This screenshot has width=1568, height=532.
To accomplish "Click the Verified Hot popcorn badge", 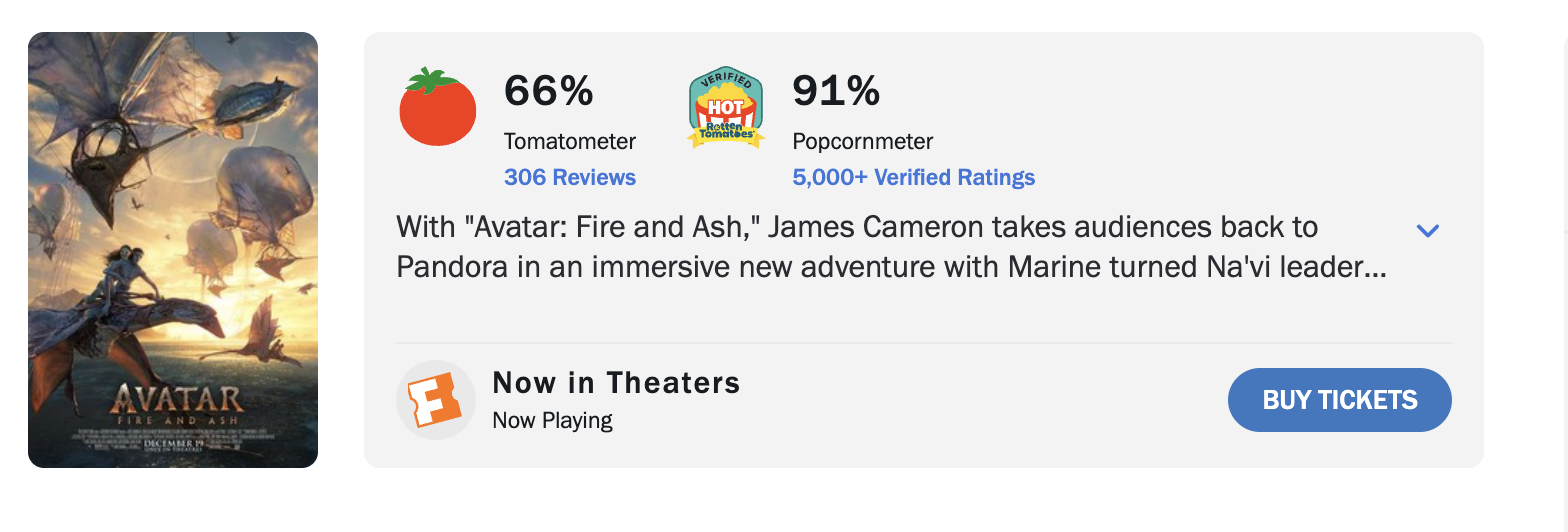I will coord(726,108).
